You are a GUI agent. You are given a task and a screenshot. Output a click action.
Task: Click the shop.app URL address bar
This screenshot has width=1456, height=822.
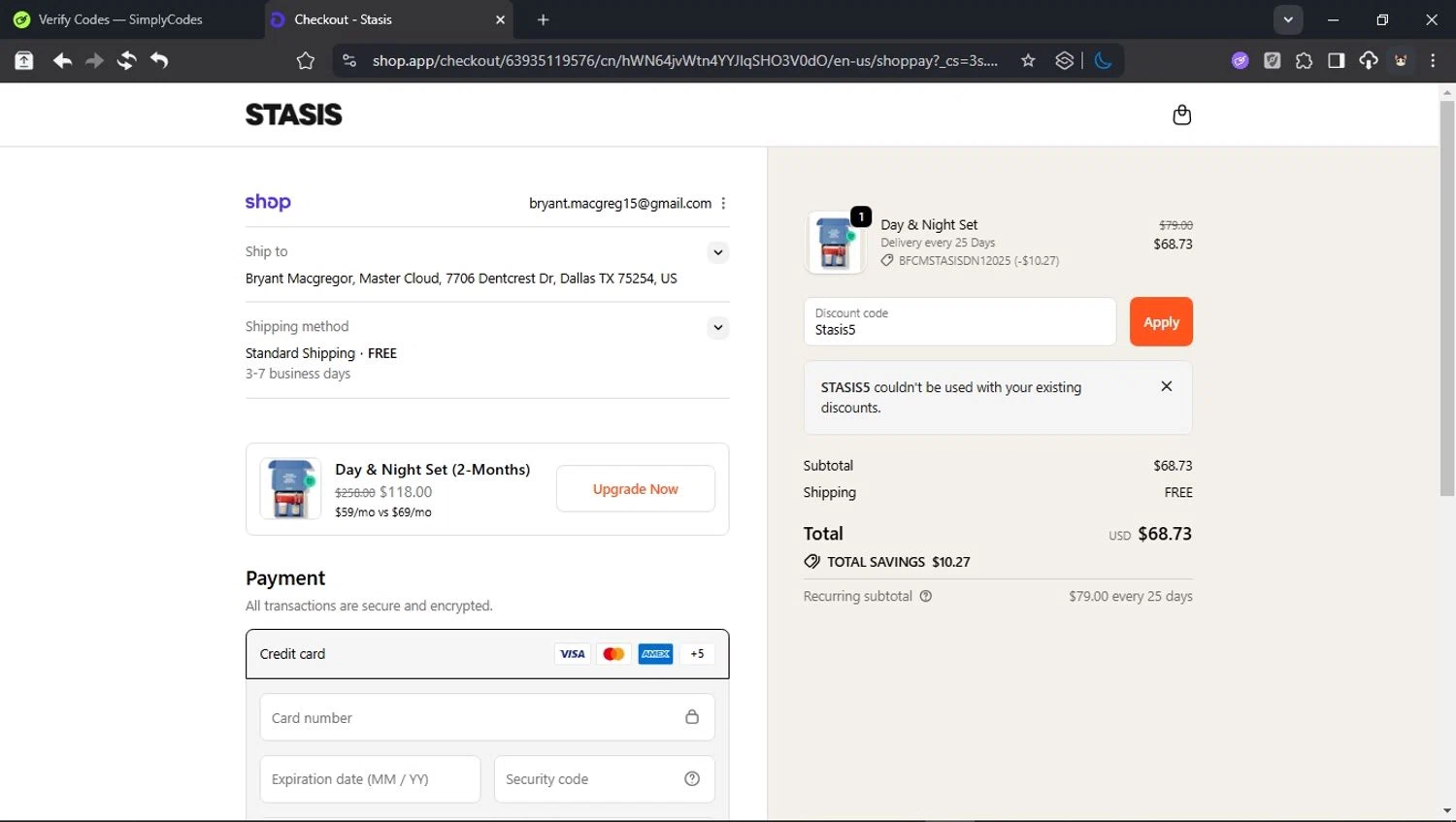coord(684,60)
